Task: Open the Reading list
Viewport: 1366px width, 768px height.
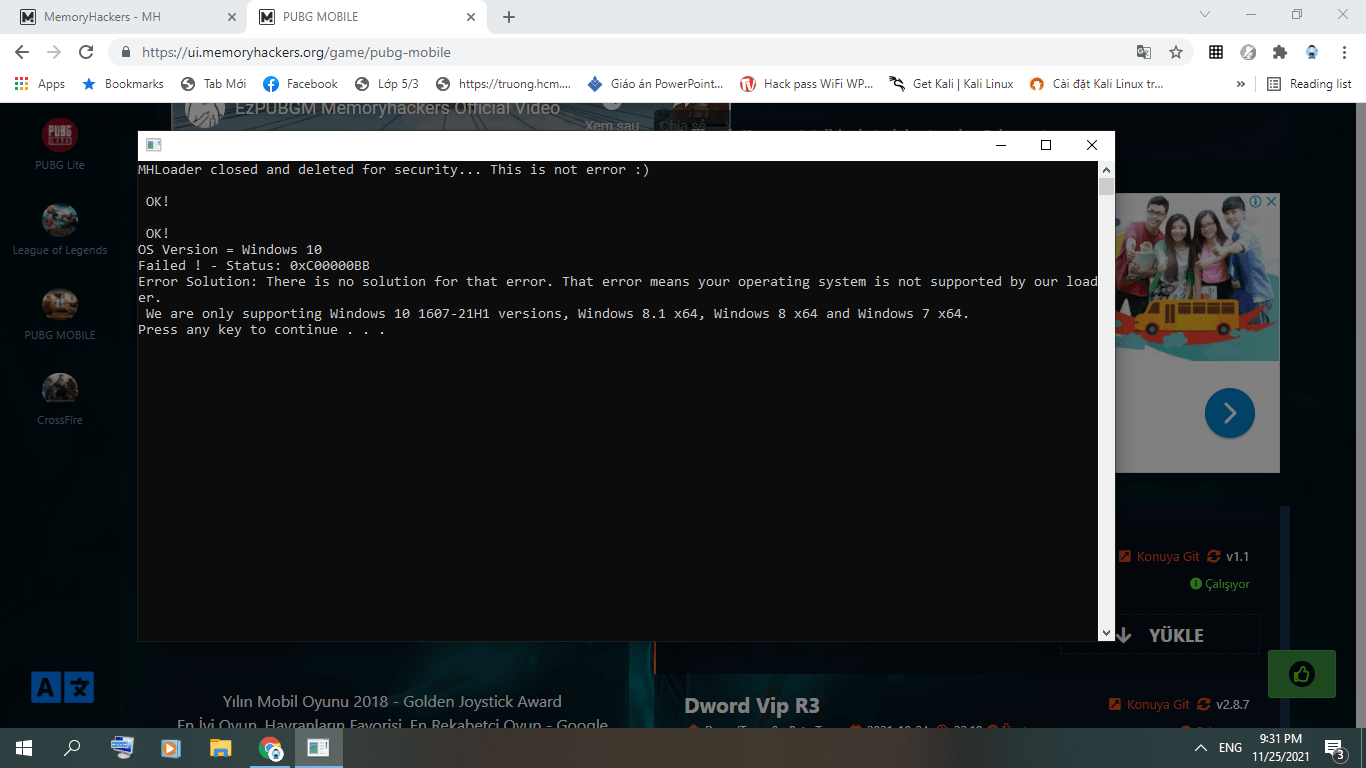Action: coord(1309,84)
